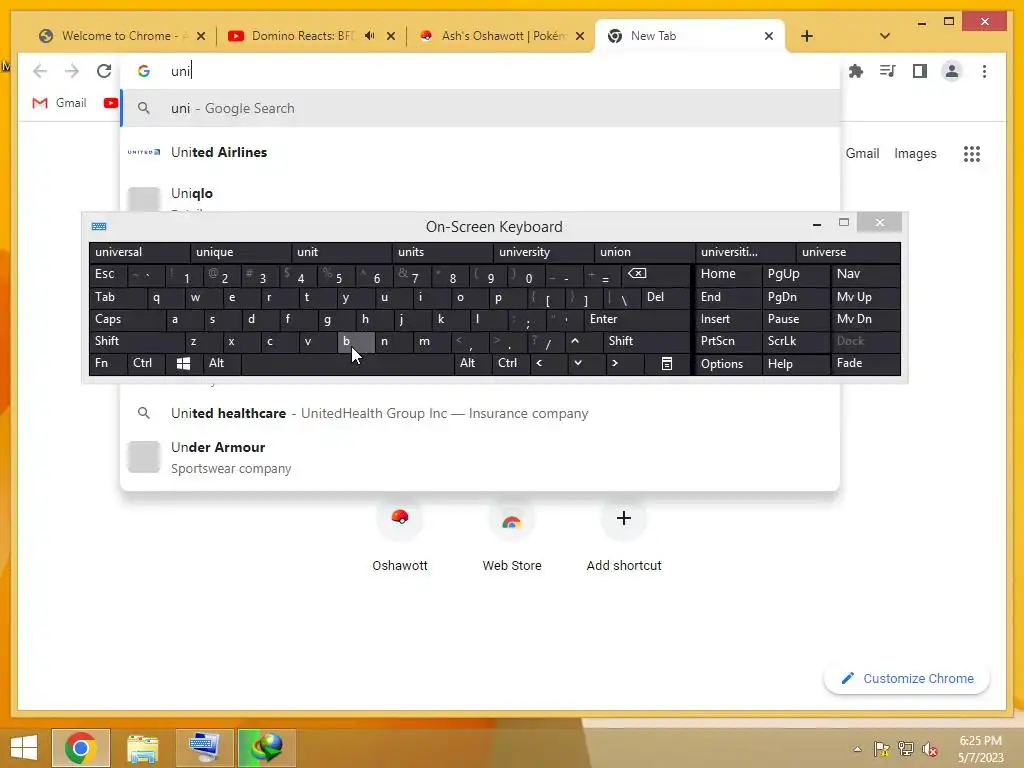
Task: Click Customize Chrome button
Action: (907, 679)
